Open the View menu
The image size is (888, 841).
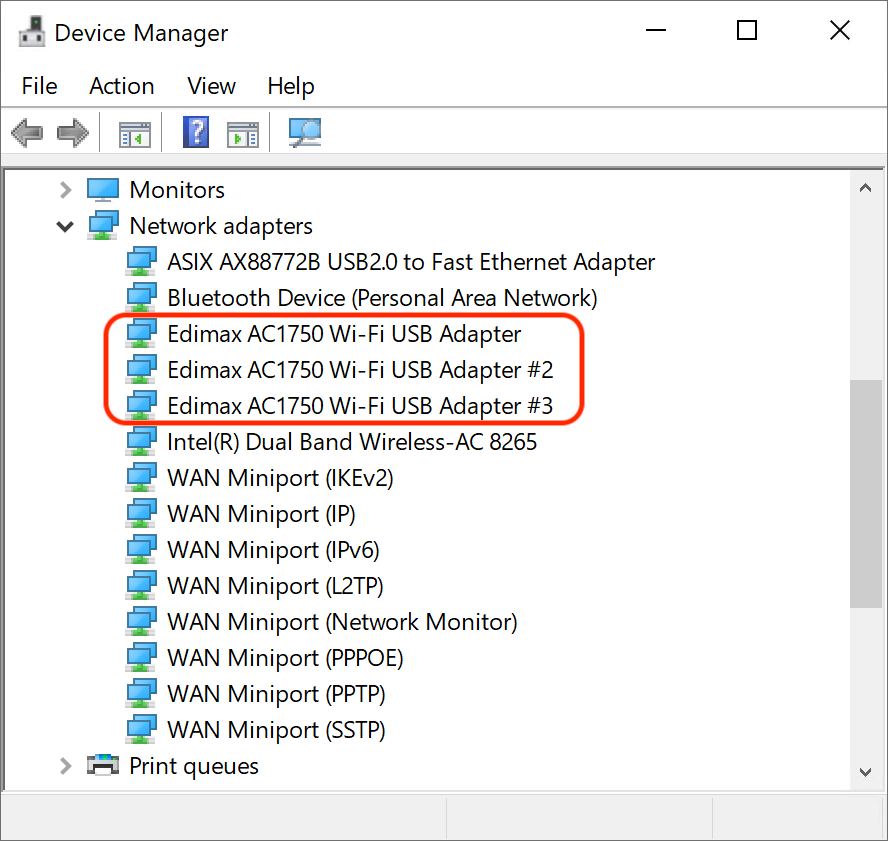211,86
